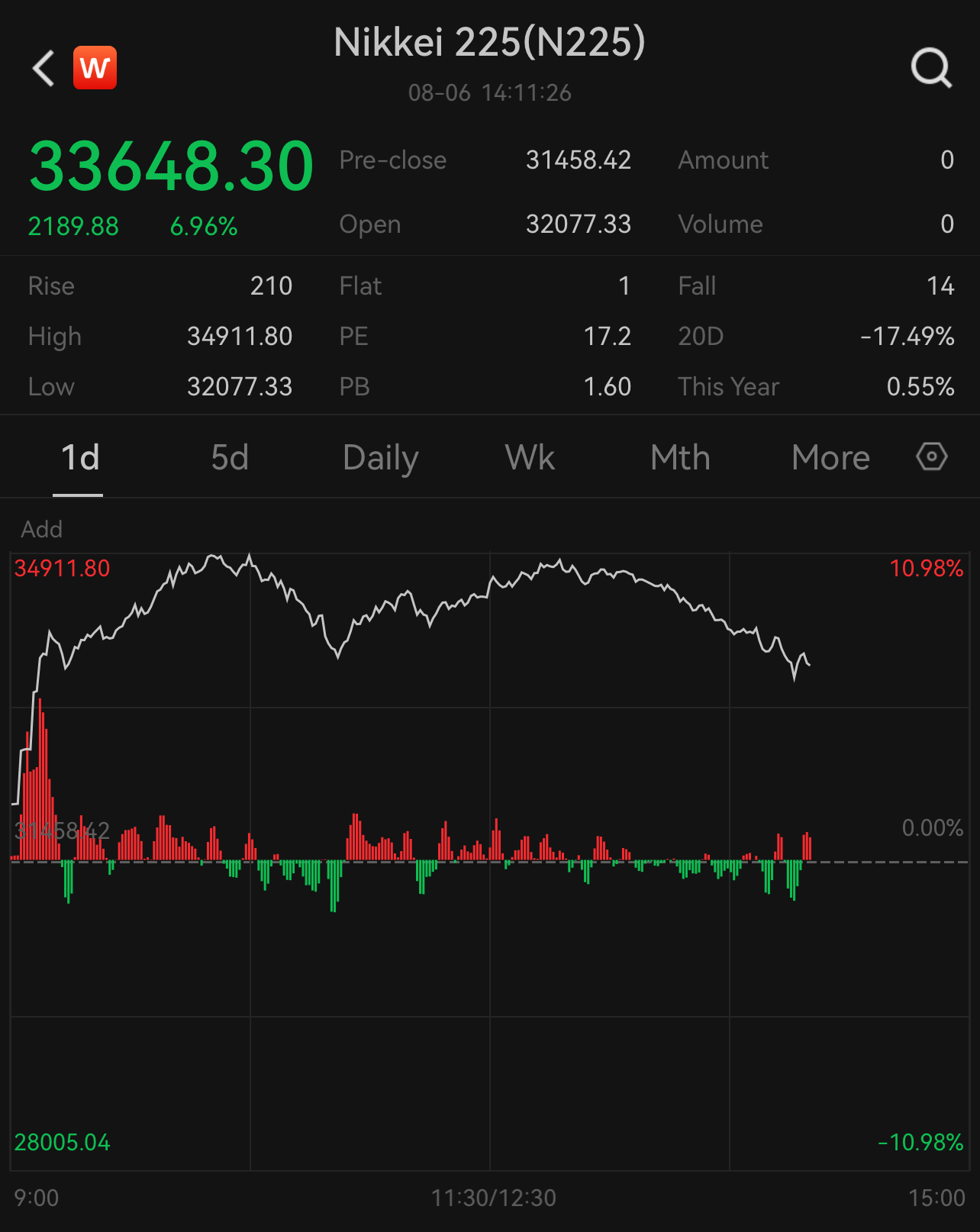The width and height of the screenshot is (980, 1232).
Task: Tap the Pre-close value 31458.42
Action: tap(579, 160)
